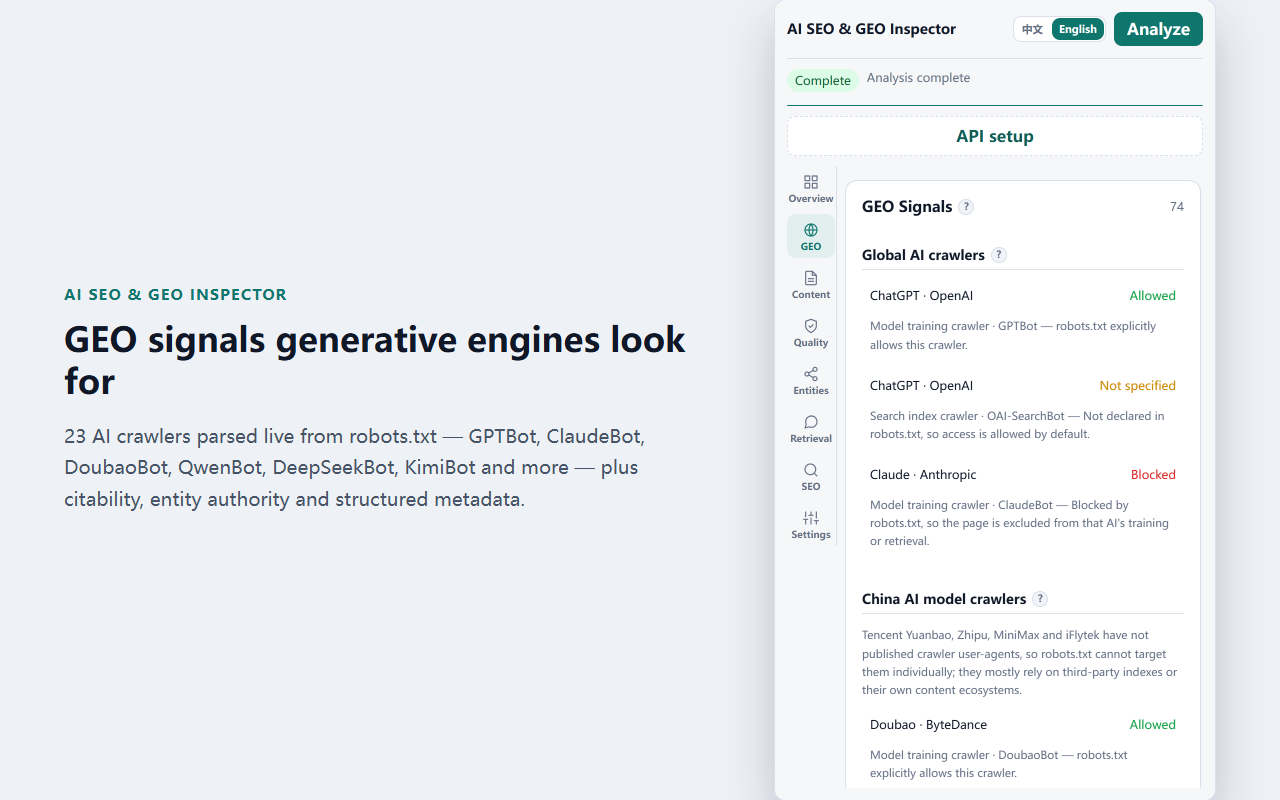This screenshot has width=1280, height=800.
Task: Select the OAI-SearchBot crawler description
Action: pos(1017,425)
